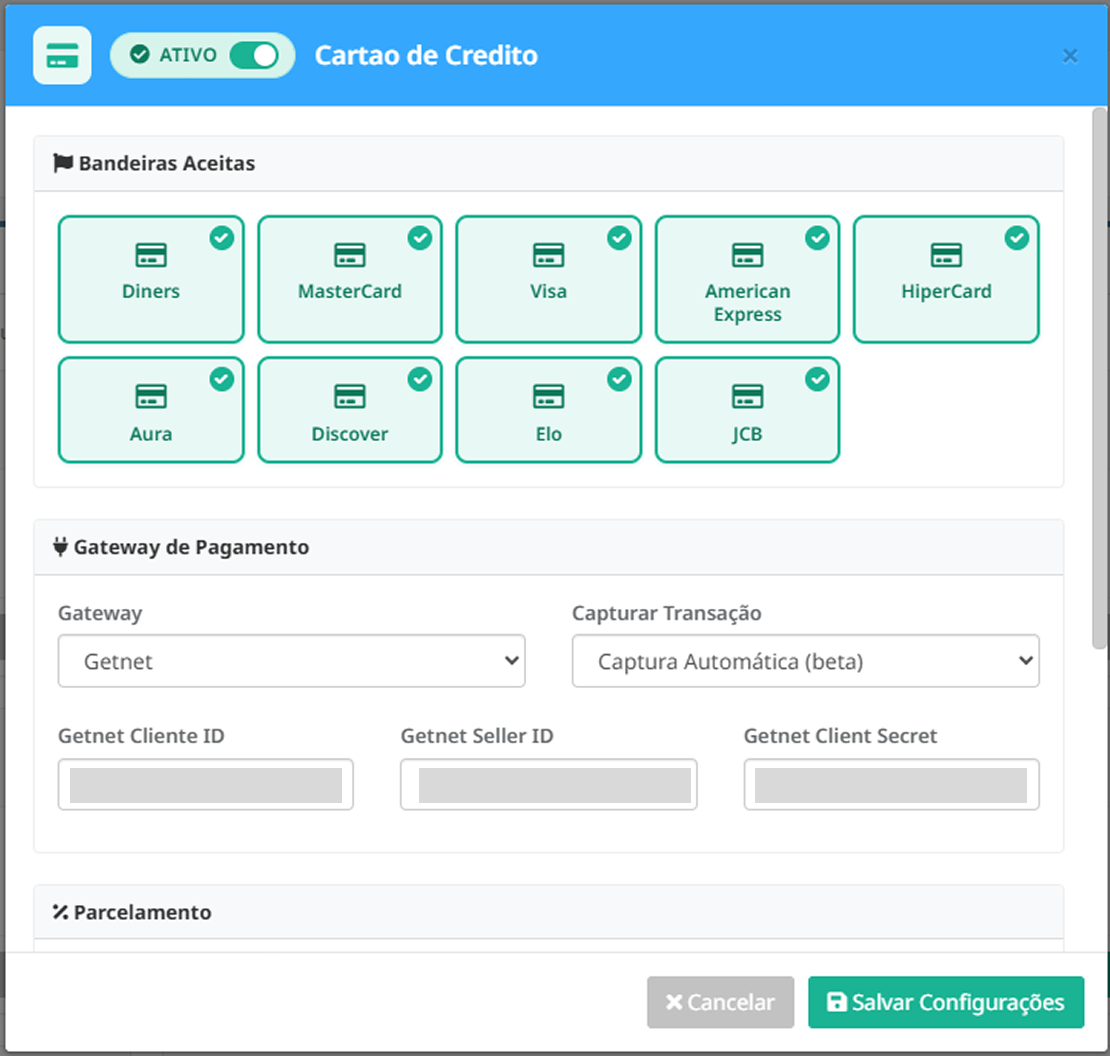Viewport: 1110px width, 1056px height.
Task: Click the Aura card icon
Action: [x=151, y=396]
